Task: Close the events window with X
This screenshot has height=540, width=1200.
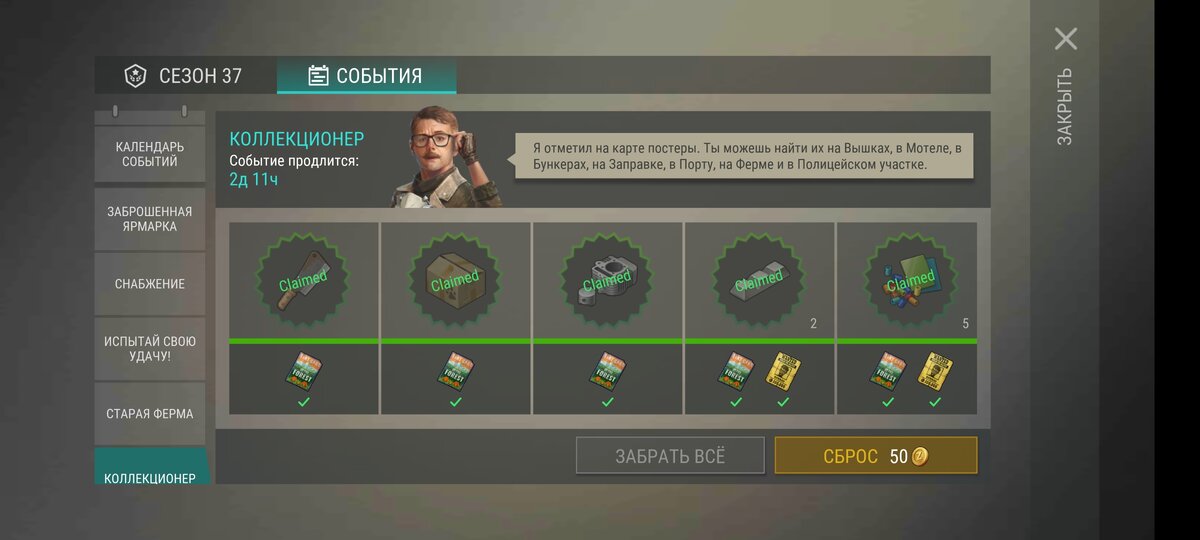Action: click(1066, 39)
